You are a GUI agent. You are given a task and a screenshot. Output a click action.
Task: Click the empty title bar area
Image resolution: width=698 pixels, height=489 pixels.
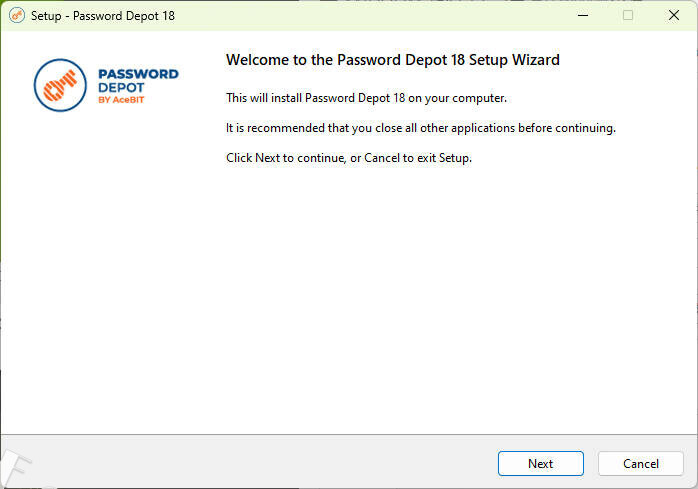click(x=380, y=15)
